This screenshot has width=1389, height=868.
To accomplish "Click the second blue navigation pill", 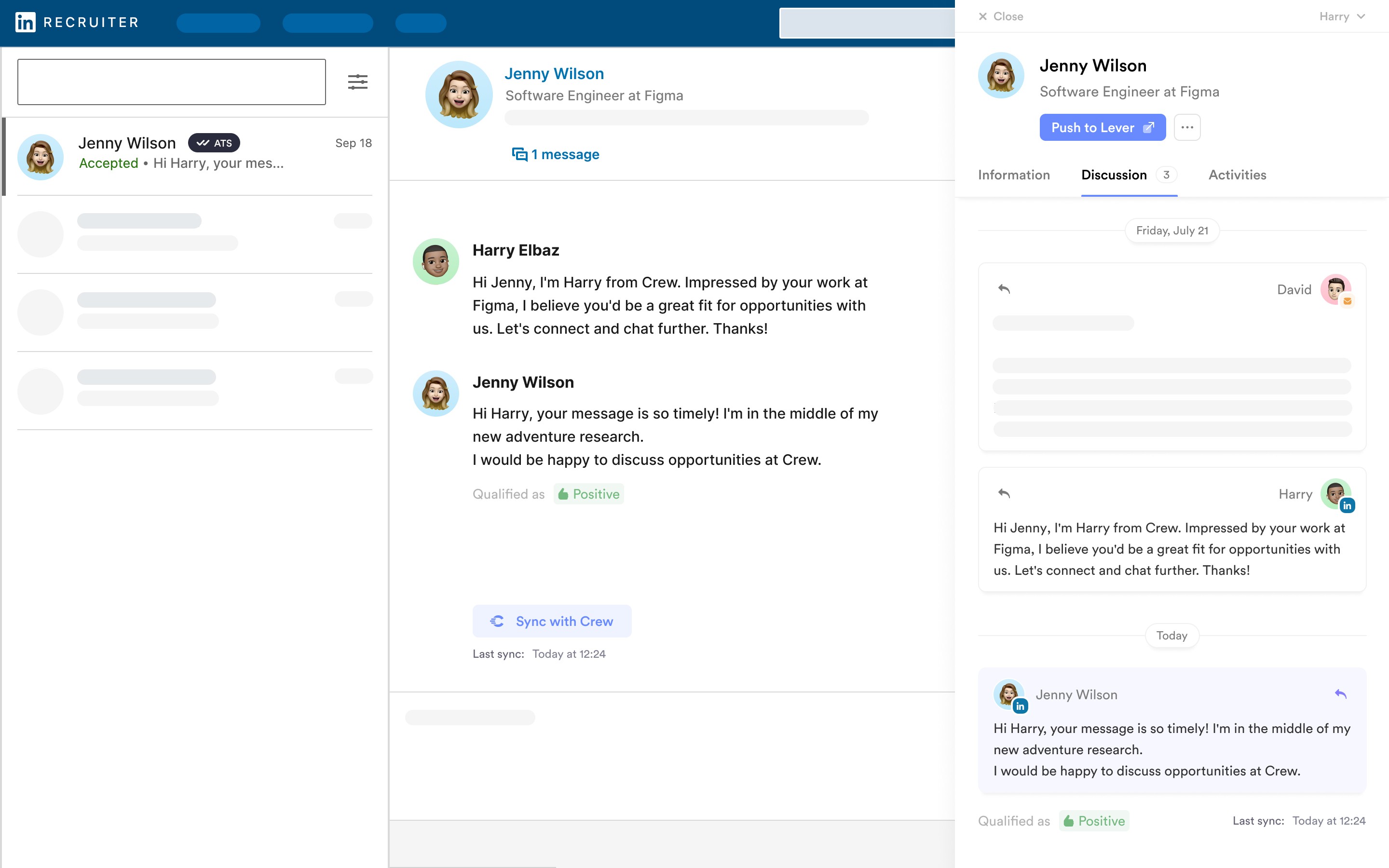I will point(328,23).
